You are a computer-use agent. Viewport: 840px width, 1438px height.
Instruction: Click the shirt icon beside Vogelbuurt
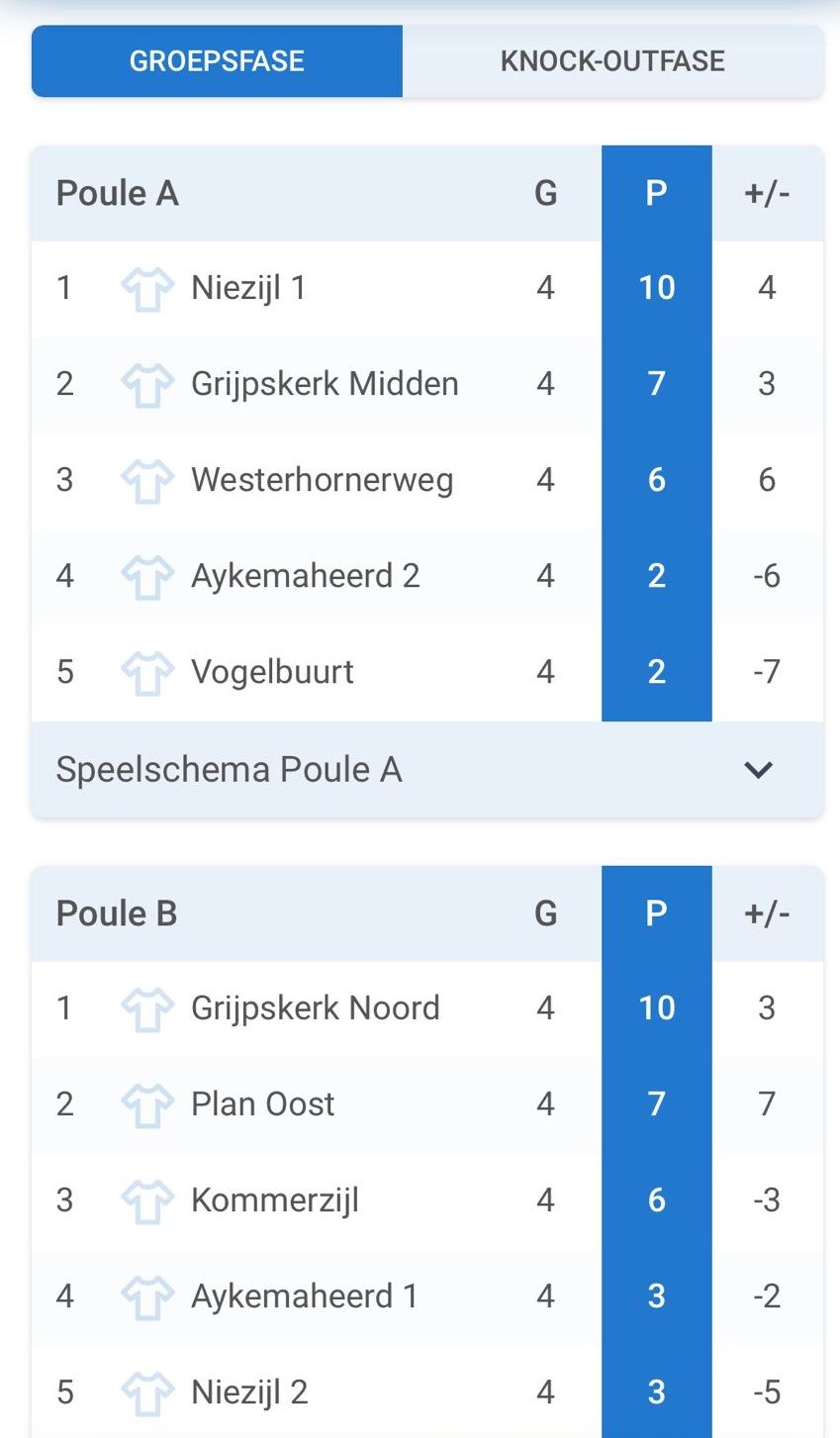coord(146,673)
